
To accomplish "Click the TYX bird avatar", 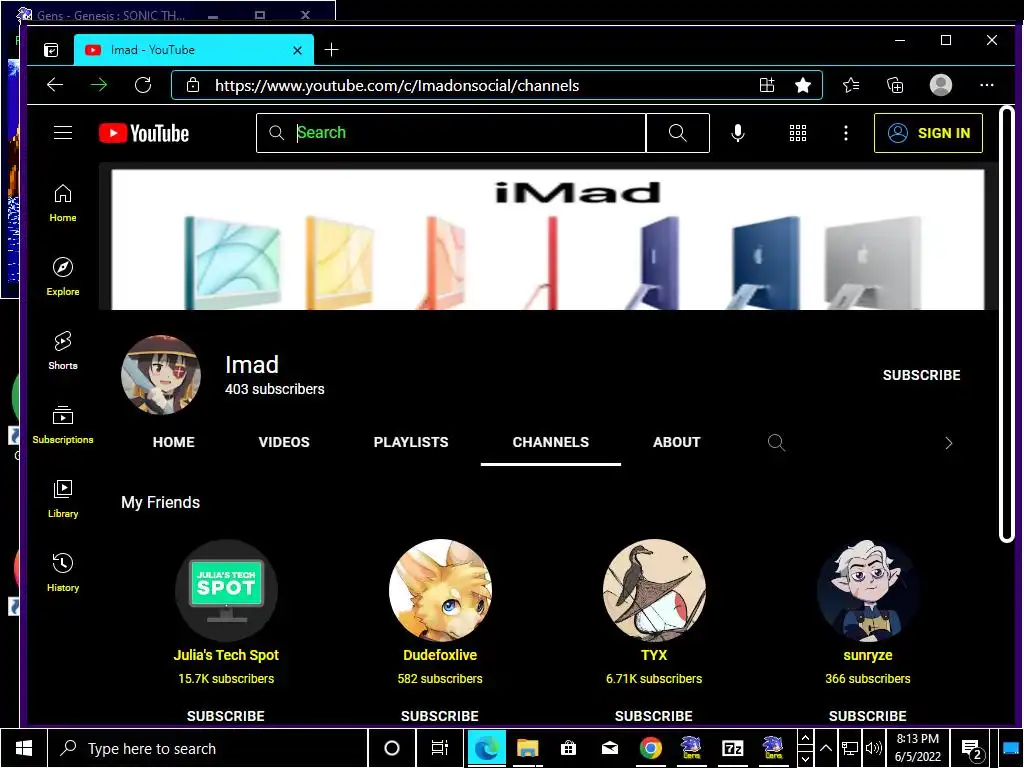I will (x=654, y=590).
